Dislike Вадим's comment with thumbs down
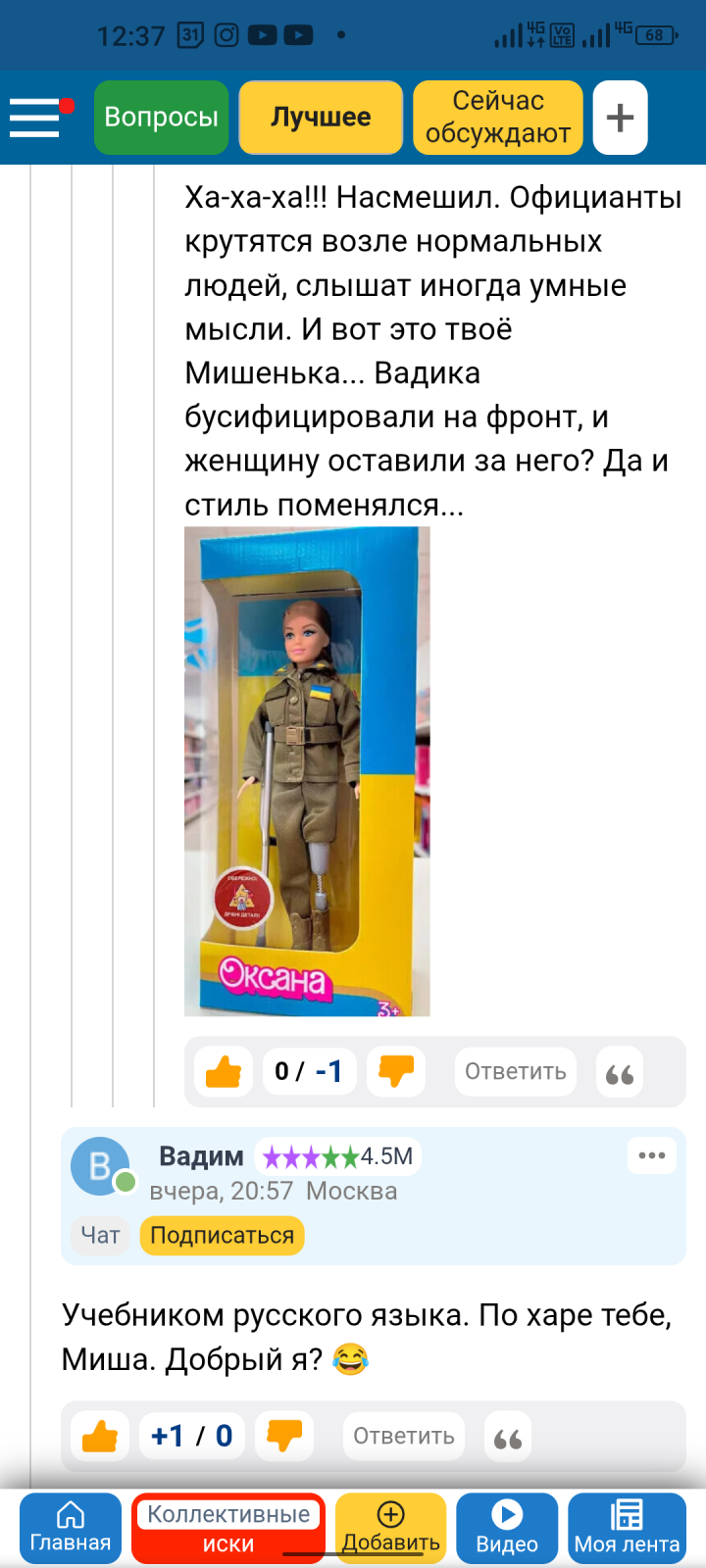 point(284,1436)
